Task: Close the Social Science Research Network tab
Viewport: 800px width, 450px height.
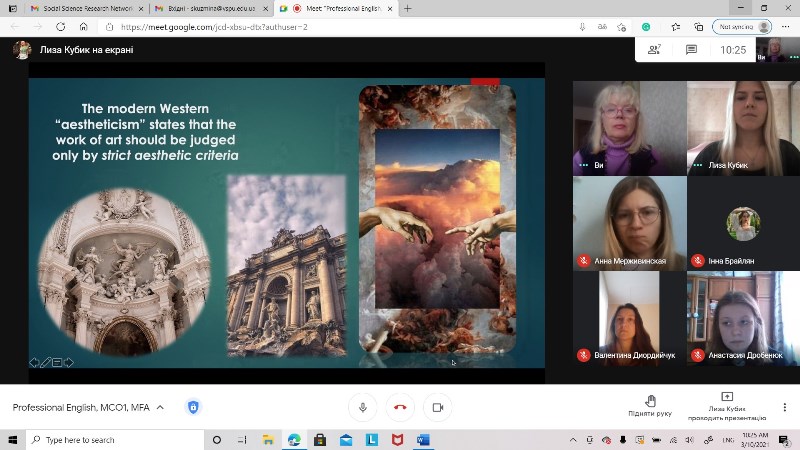Action: [x=141, y=9]
